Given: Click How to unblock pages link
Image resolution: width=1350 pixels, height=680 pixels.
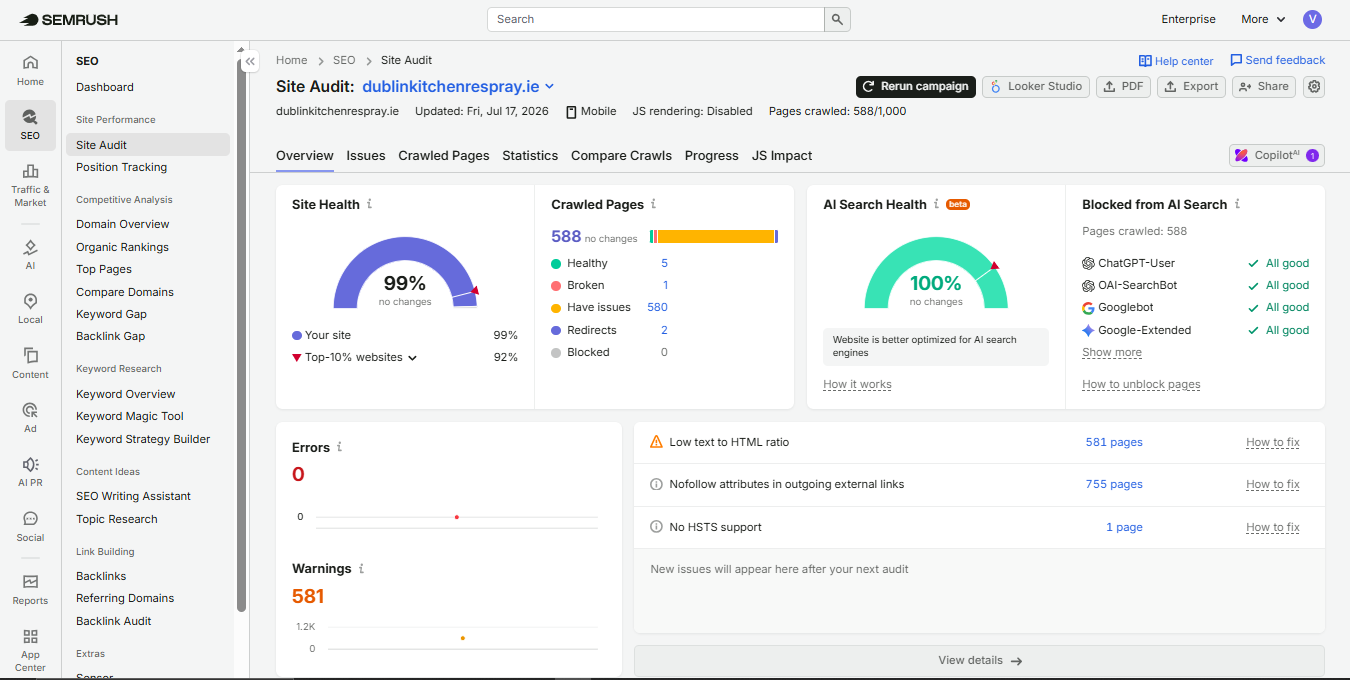Looking at the screenshot, I should coord(1141,384).
